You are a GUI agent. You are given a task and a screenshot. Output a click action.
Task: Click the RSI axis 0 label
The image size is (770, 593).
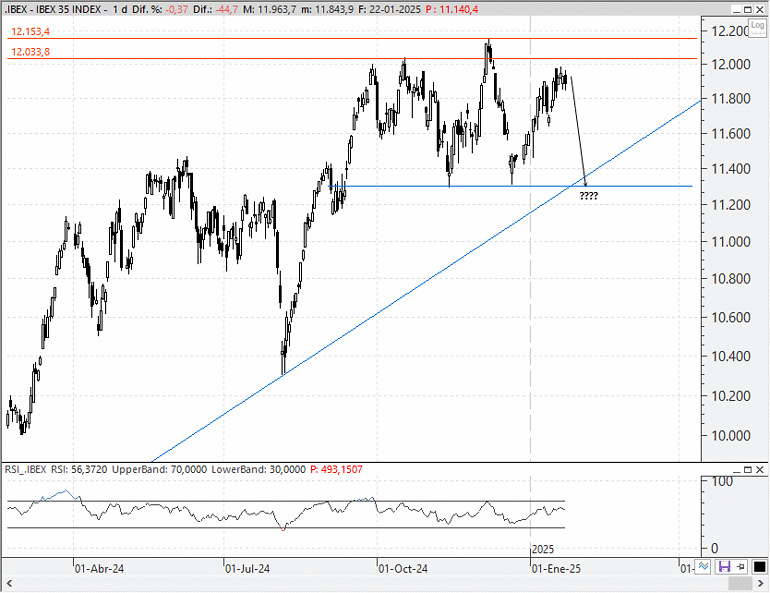715,548
